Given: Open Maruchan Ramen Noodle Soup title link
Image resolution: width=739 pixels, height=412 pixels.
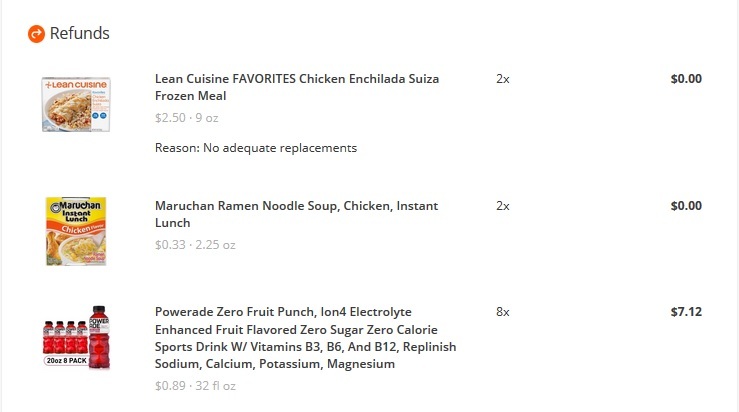Looking at the screenshot, I should click(x=296, y=214).
